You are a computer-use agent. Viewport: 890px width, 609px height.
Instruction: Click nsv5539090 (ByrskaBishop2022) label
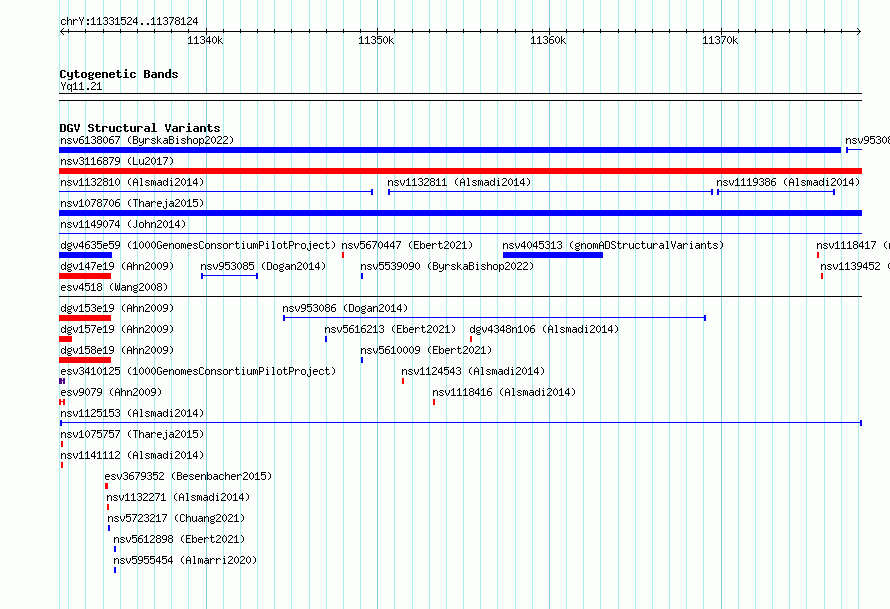tap(447, 266)
